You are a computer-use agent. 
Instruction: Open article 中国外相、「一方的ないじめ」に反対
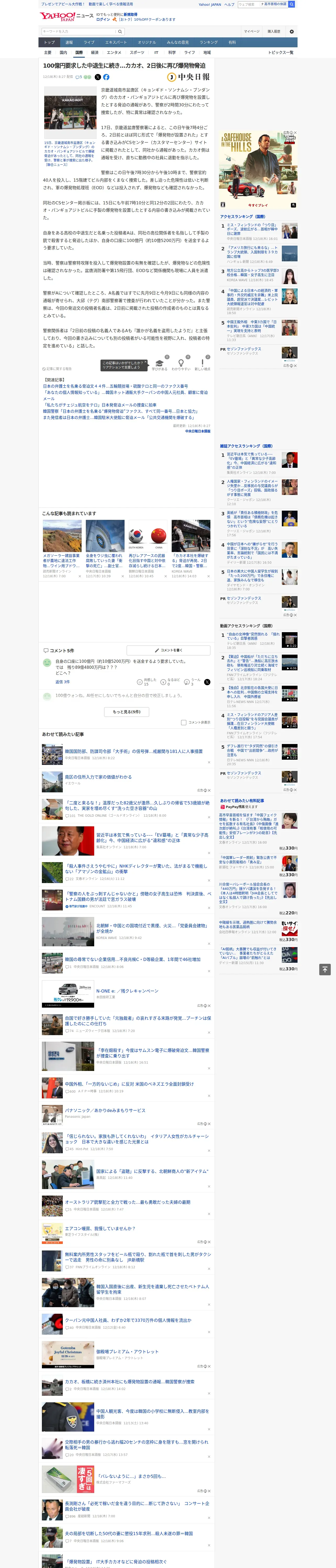point(129,1084)
